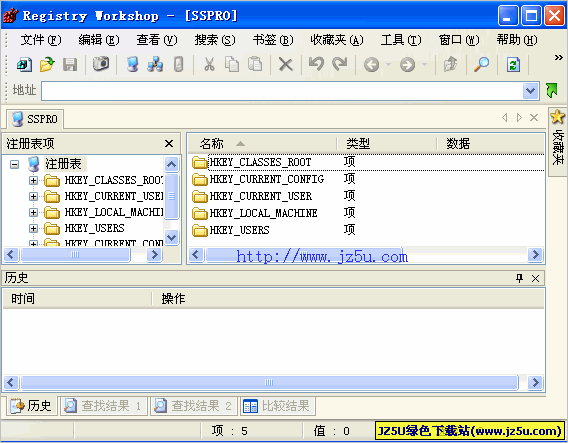Image resolution: width=568 pixels, height=443 pixels.
Task: Collapse the 注册表 root tree node
Action: [14, 164]
